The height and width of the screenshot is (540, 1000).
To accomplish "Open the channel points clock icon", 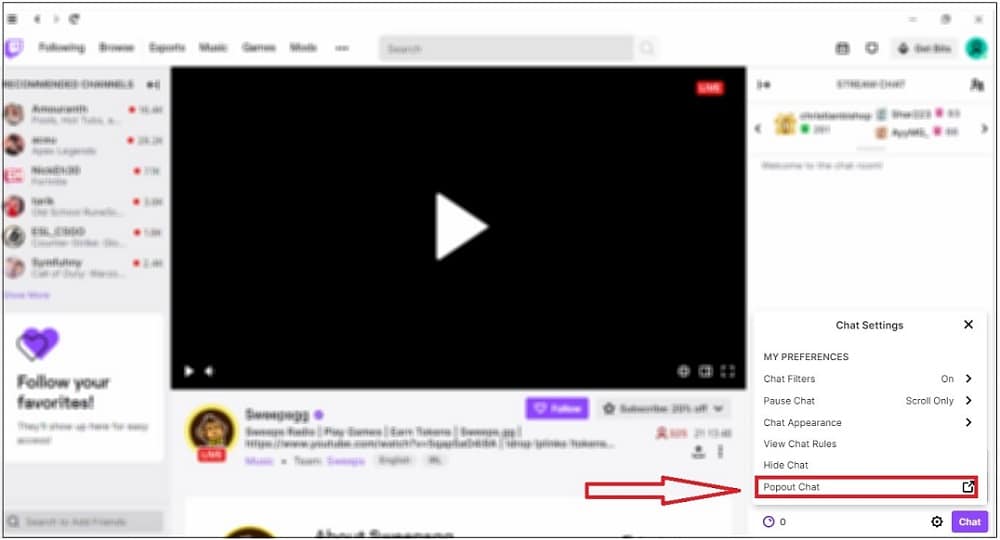I will pos(769,522).
